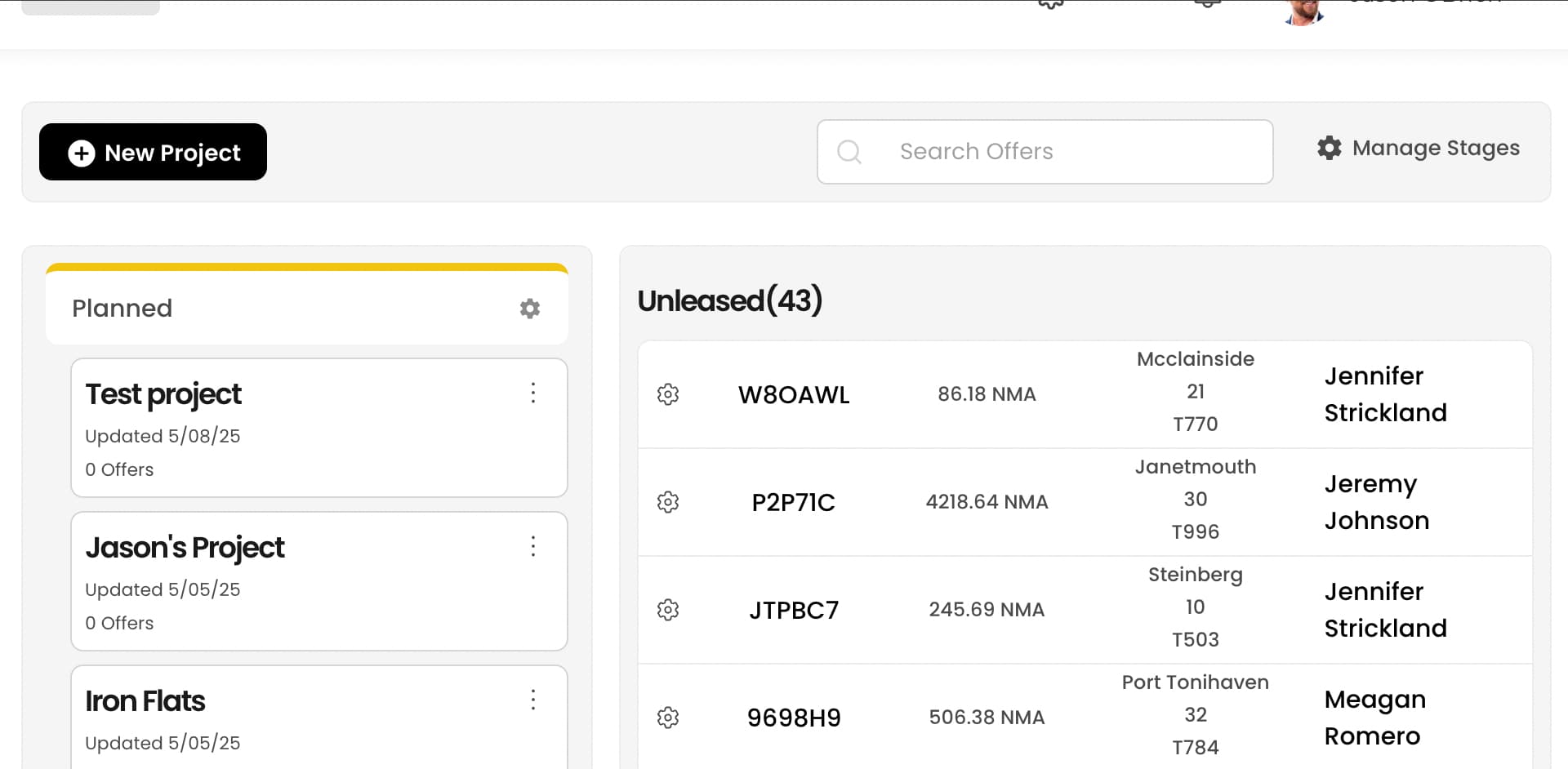Viewport: 1568px width, 769px height.
Task: Click the Mcclainside location cell
Action: pyautogui.click(x=1196, y=392)
